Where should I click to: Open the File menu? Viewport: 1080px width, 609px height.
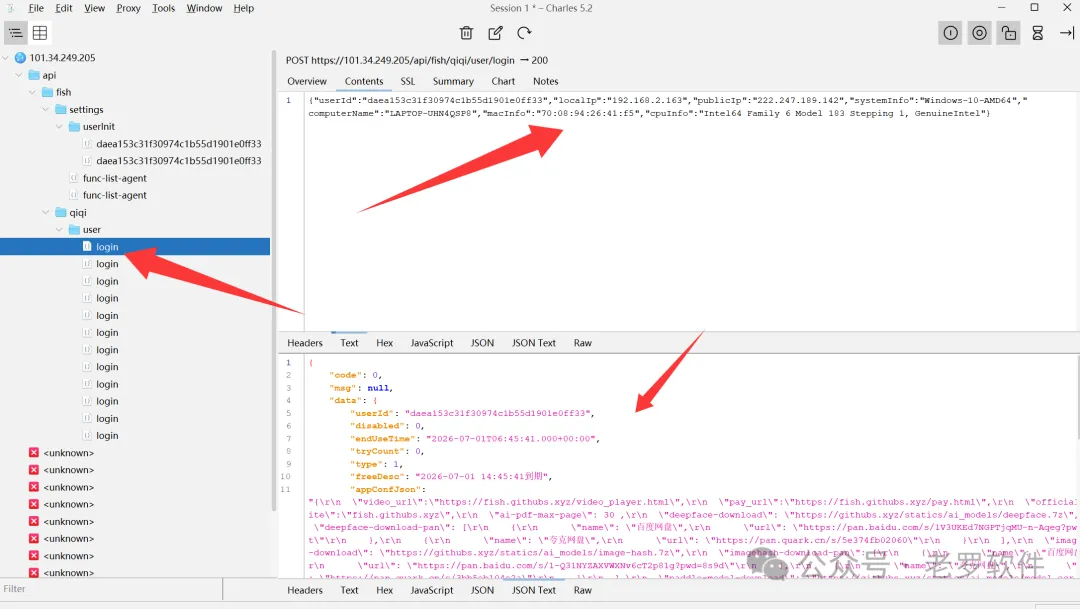point(36,8)
